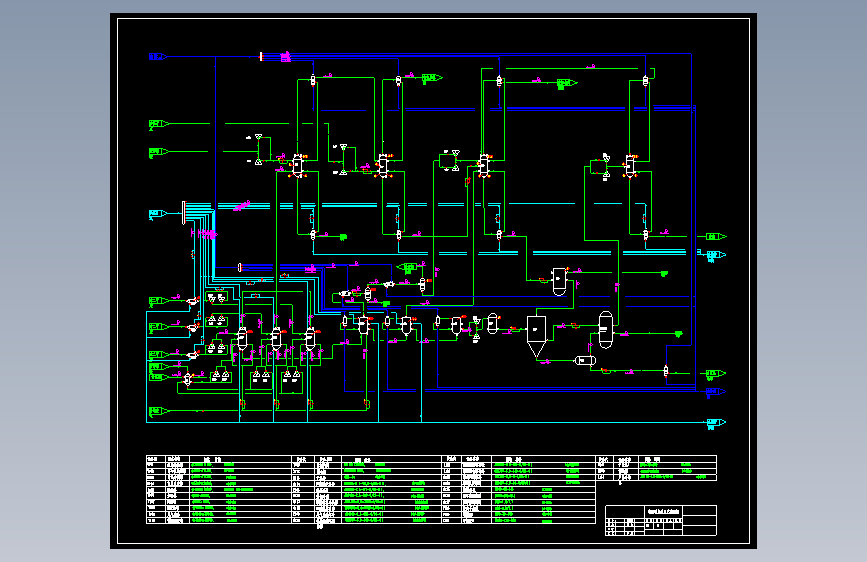Image resolution: width=867 pixels, height=562 pixels.
Task: Select the tall capsule vessel right of the cone hopper
Action: [x=605, y=330]
